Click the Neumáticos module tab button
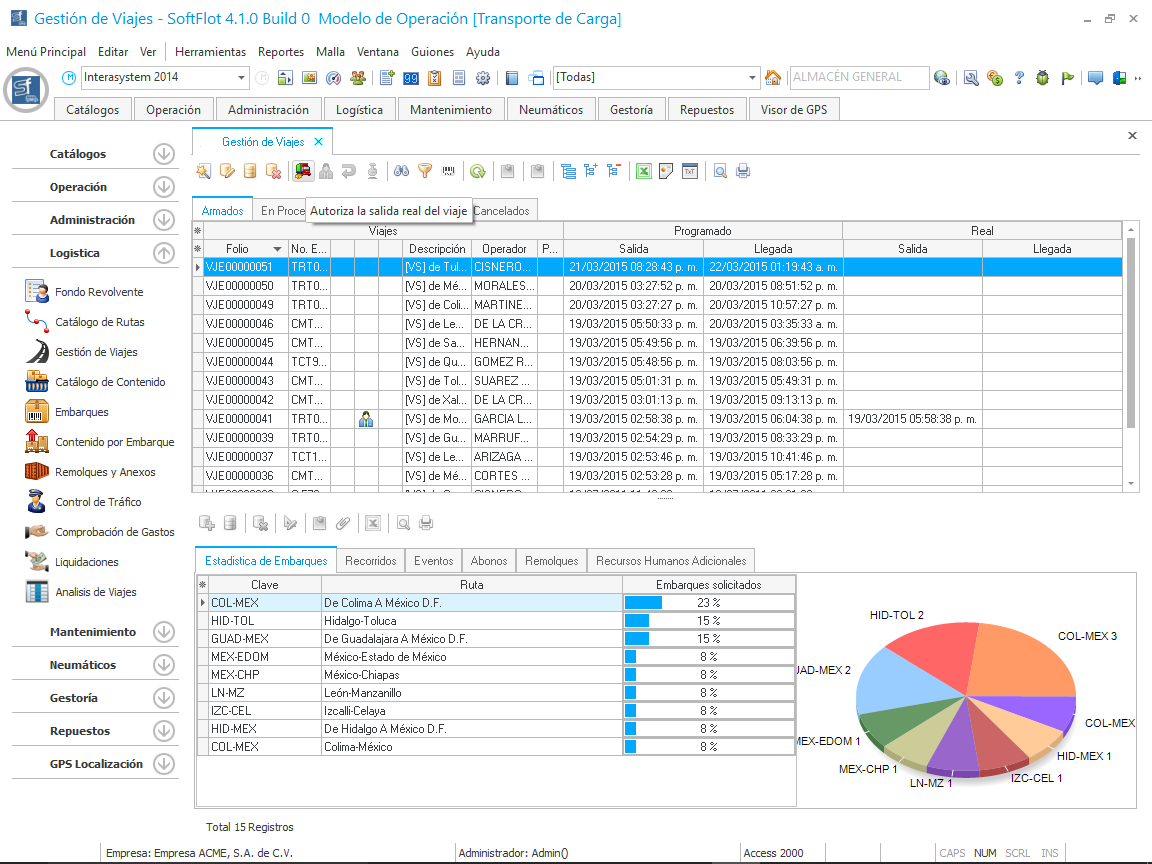 pos(550,110)
